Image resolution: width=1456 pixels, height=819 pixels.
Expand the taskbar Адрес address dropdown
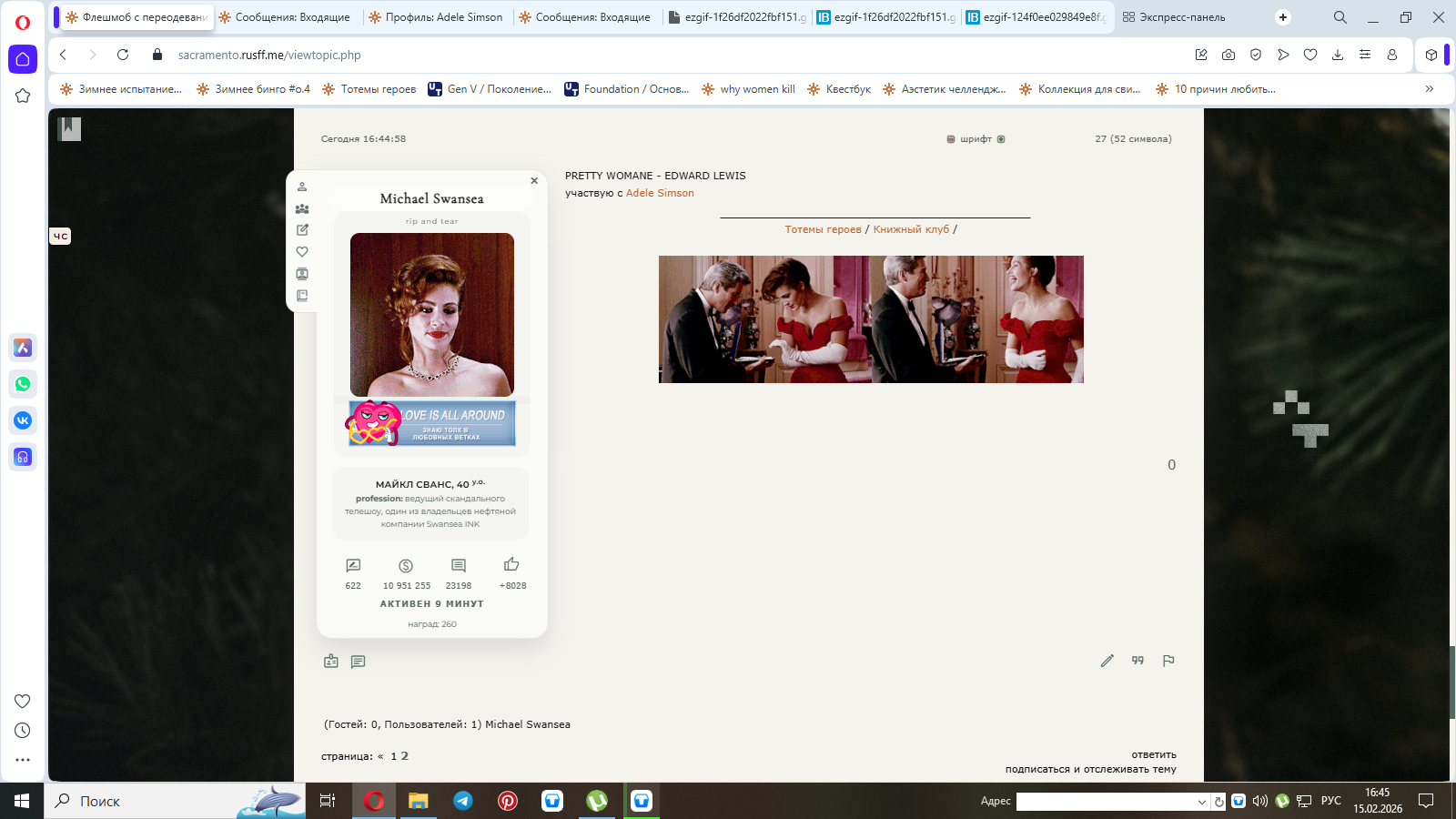coord(1201,802)
